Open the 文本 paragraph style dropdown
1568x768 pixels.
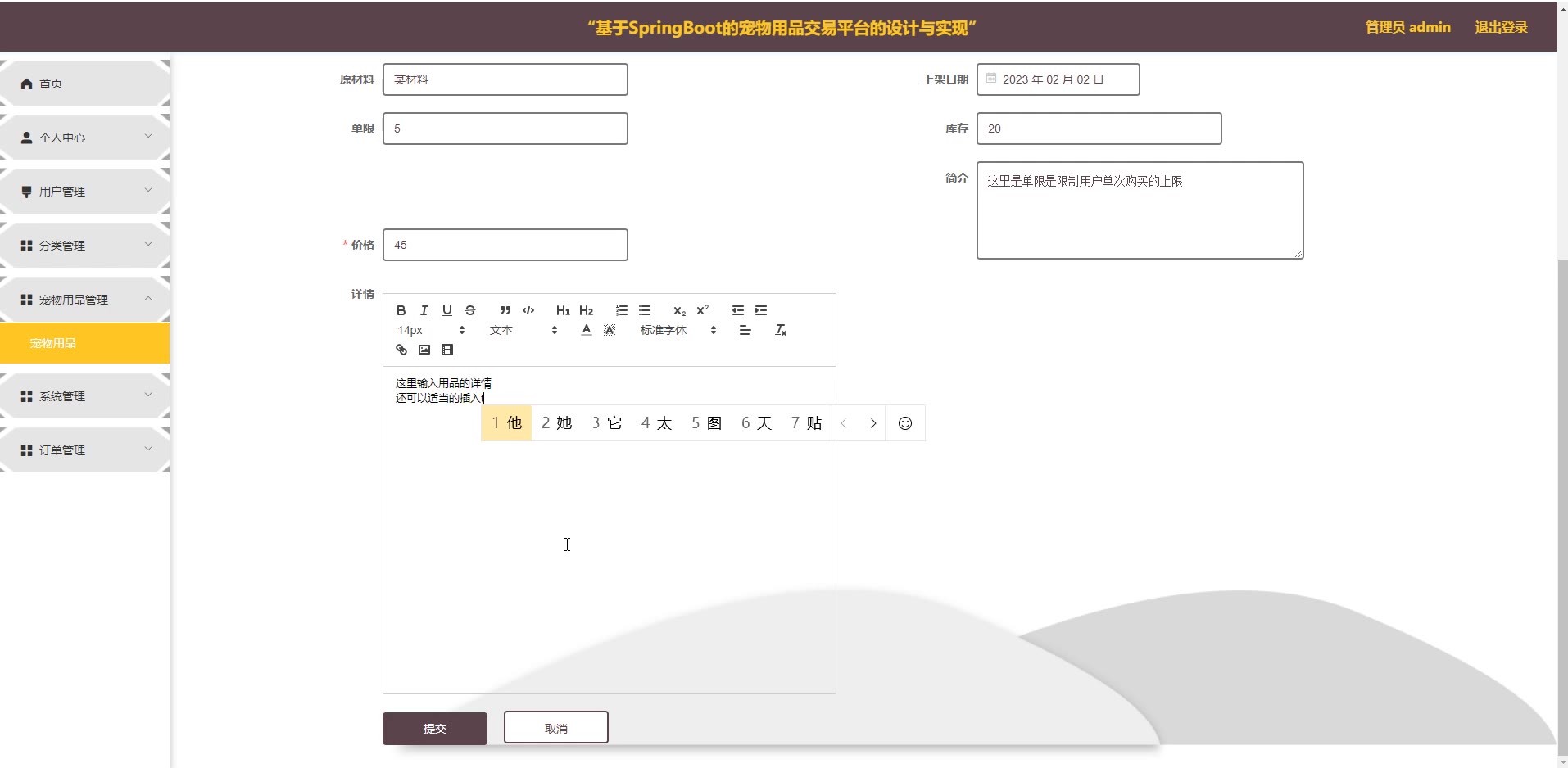(x=523, y=330)
